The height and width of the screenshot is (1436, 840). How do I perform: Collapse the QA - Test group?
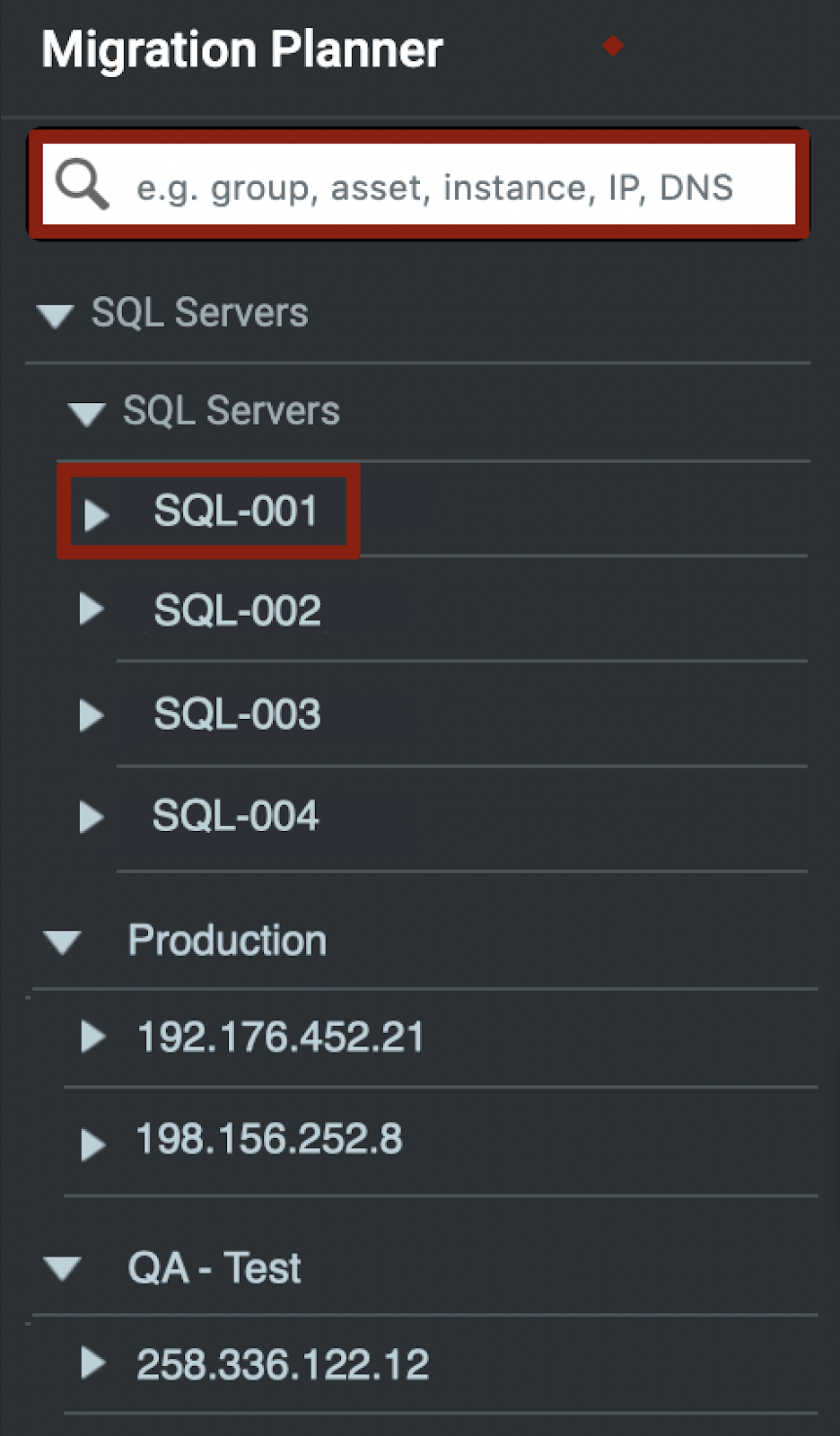point(63,1268)
